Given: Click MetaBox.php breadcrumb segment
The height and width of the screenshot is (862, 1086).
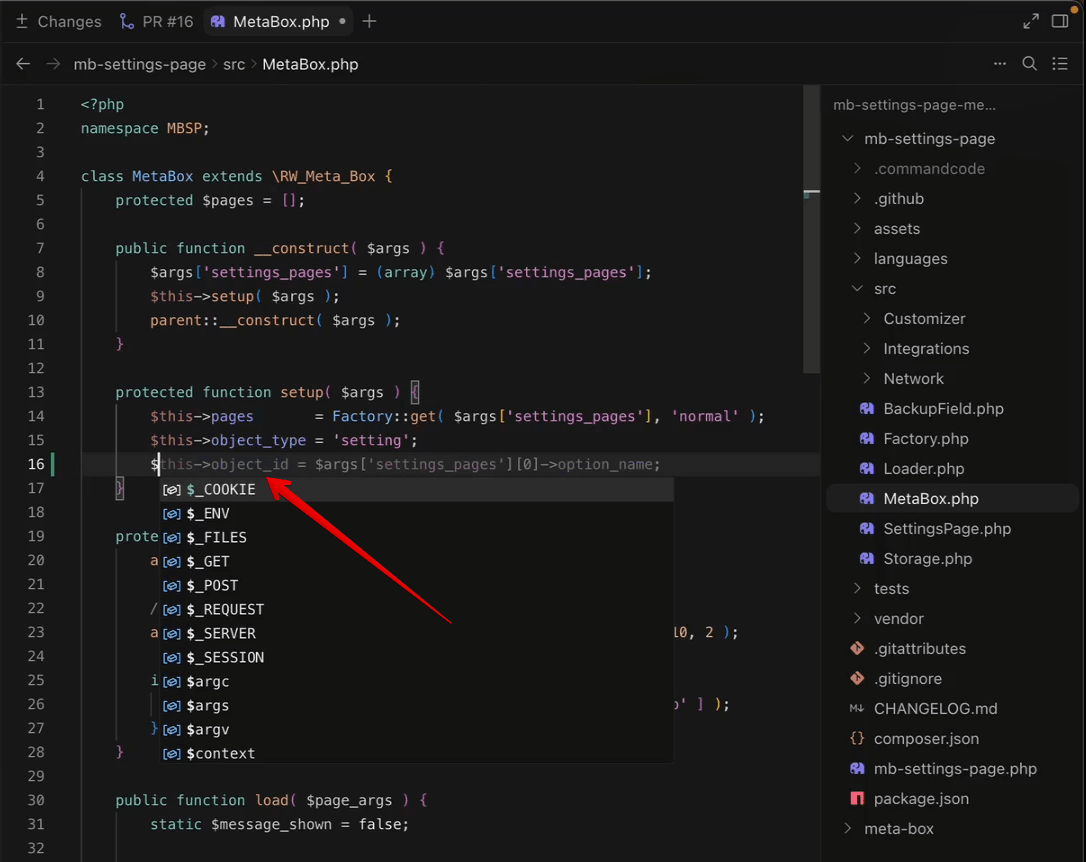Looking at the screenshot, I should (x=310, y=64).
